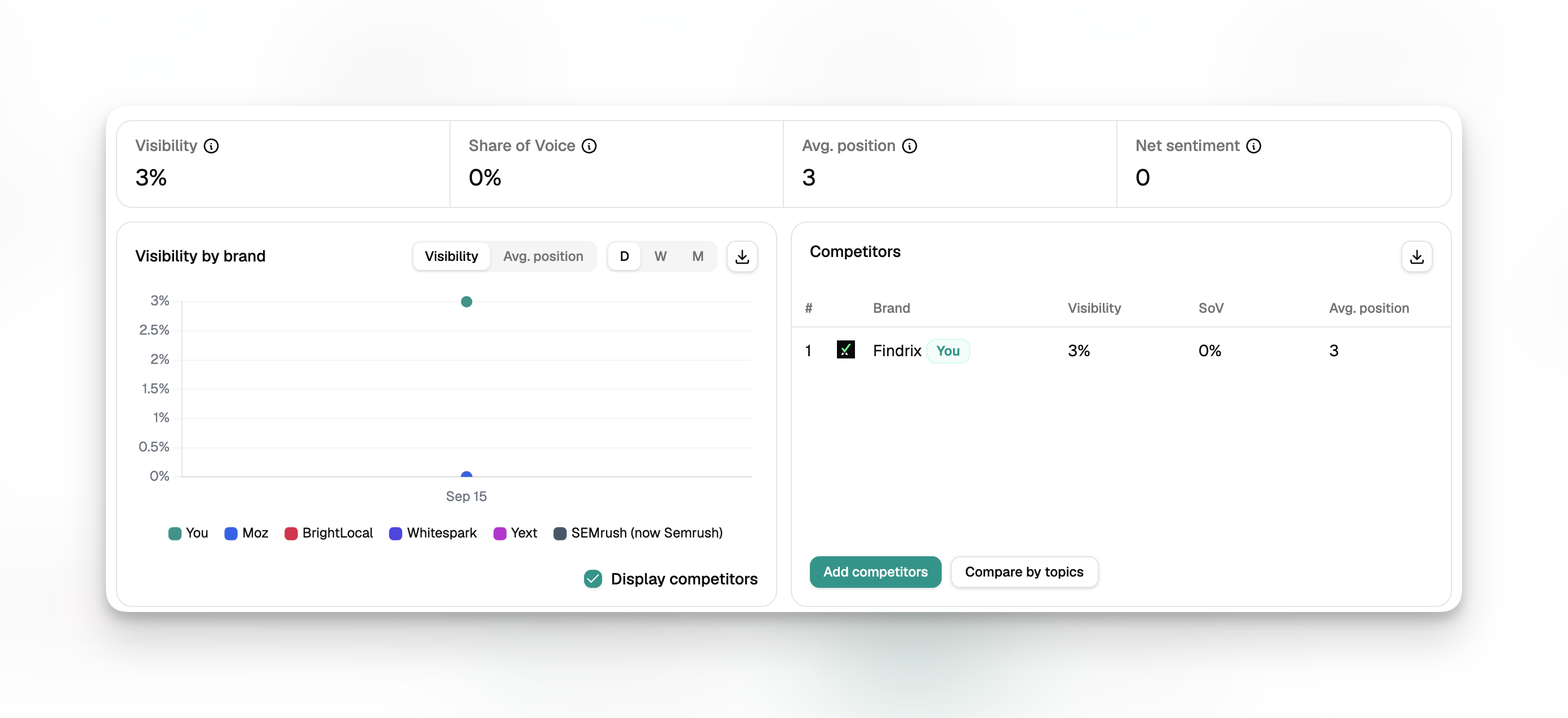The width and height of the screenshot is (1568, 718).
Task: Download the Visibility by brand chart
Action: point(742,257)
